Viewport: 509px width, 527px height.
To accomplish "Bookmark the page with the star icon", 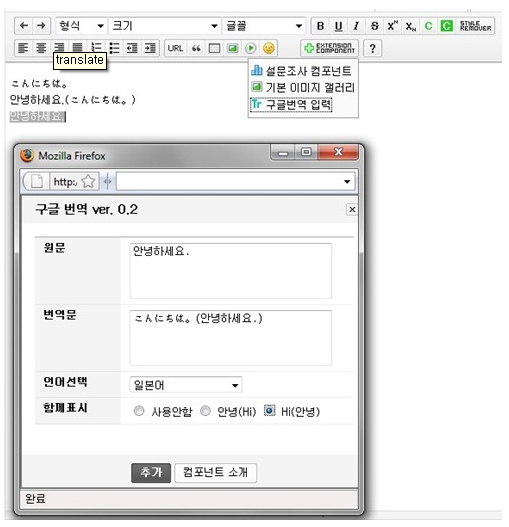I will click(88, 182).
